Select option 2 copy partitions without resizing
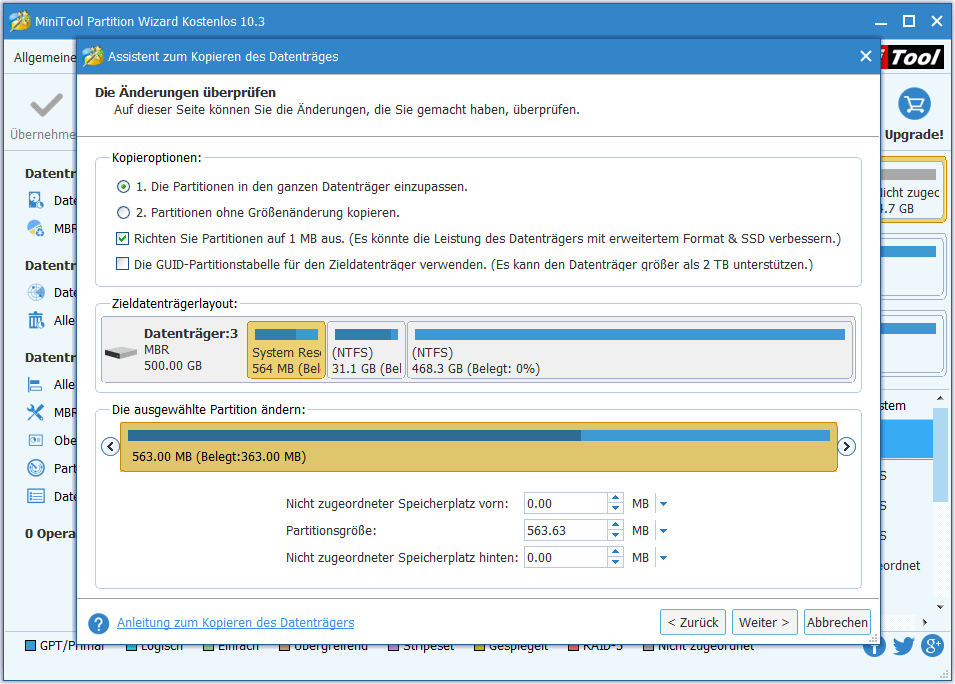This screenshot has width=955, height=684. [123, 213]
